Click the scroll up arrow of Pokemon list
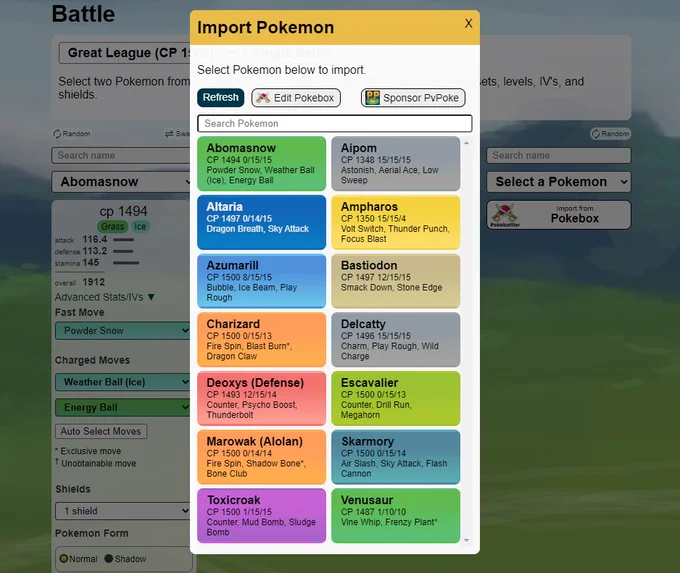Screen dimensions: 680x573 click(x=467, y=143)
